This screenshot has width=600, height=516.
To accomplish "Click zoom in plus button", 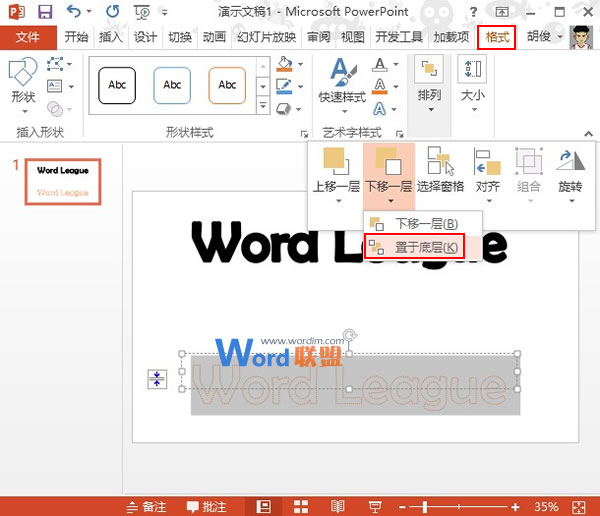I will pyautogui.click(x=515, y=507).
